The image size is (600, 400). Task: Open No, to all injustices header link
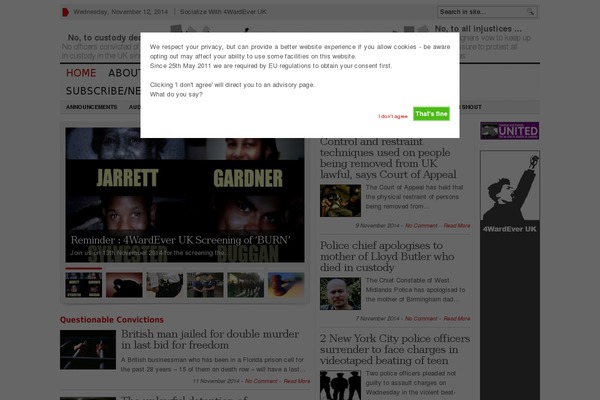[x=478, y=29]
